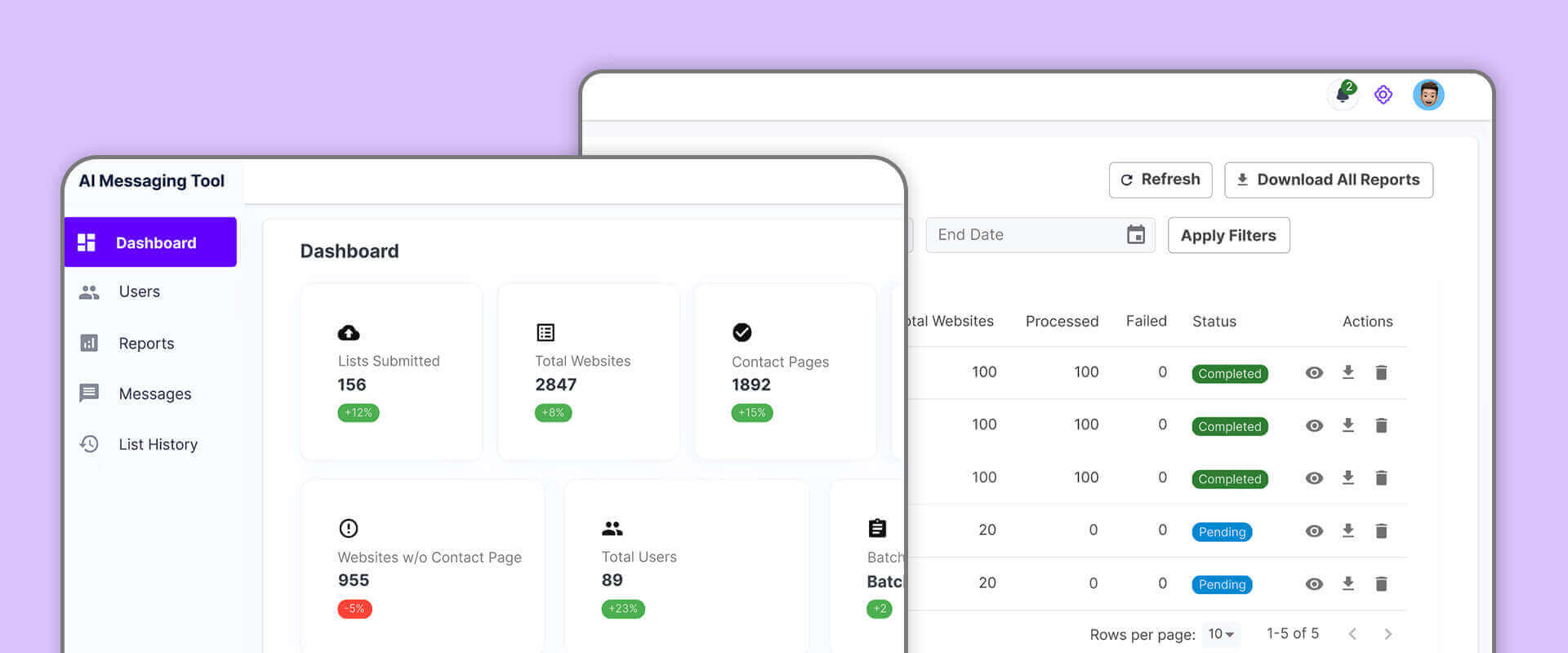The height and width of the screenshot is (653, 1568).
Task: Click the -5% red badge
Action: tap(354, 609)
